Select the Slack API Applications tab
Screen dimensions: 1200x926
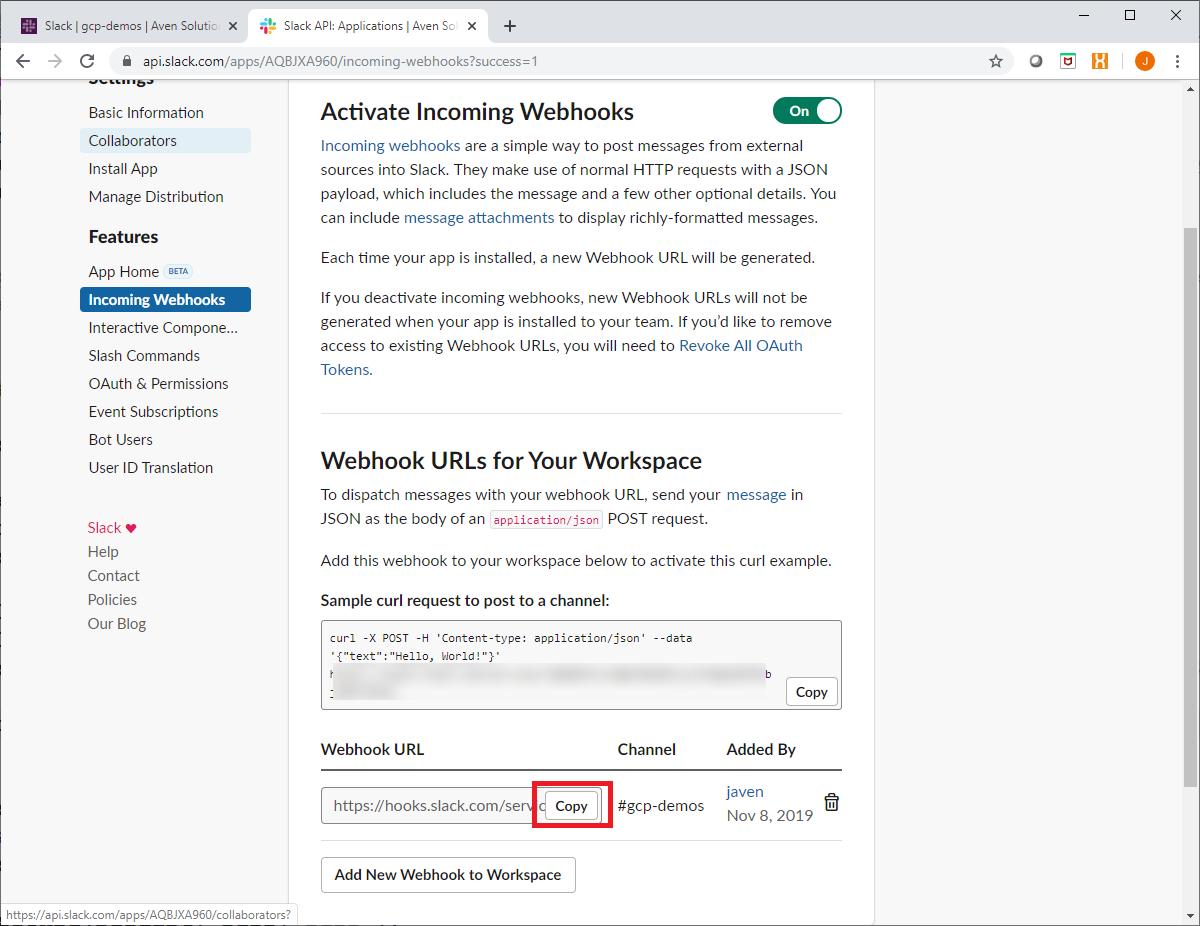click(368, 26)
